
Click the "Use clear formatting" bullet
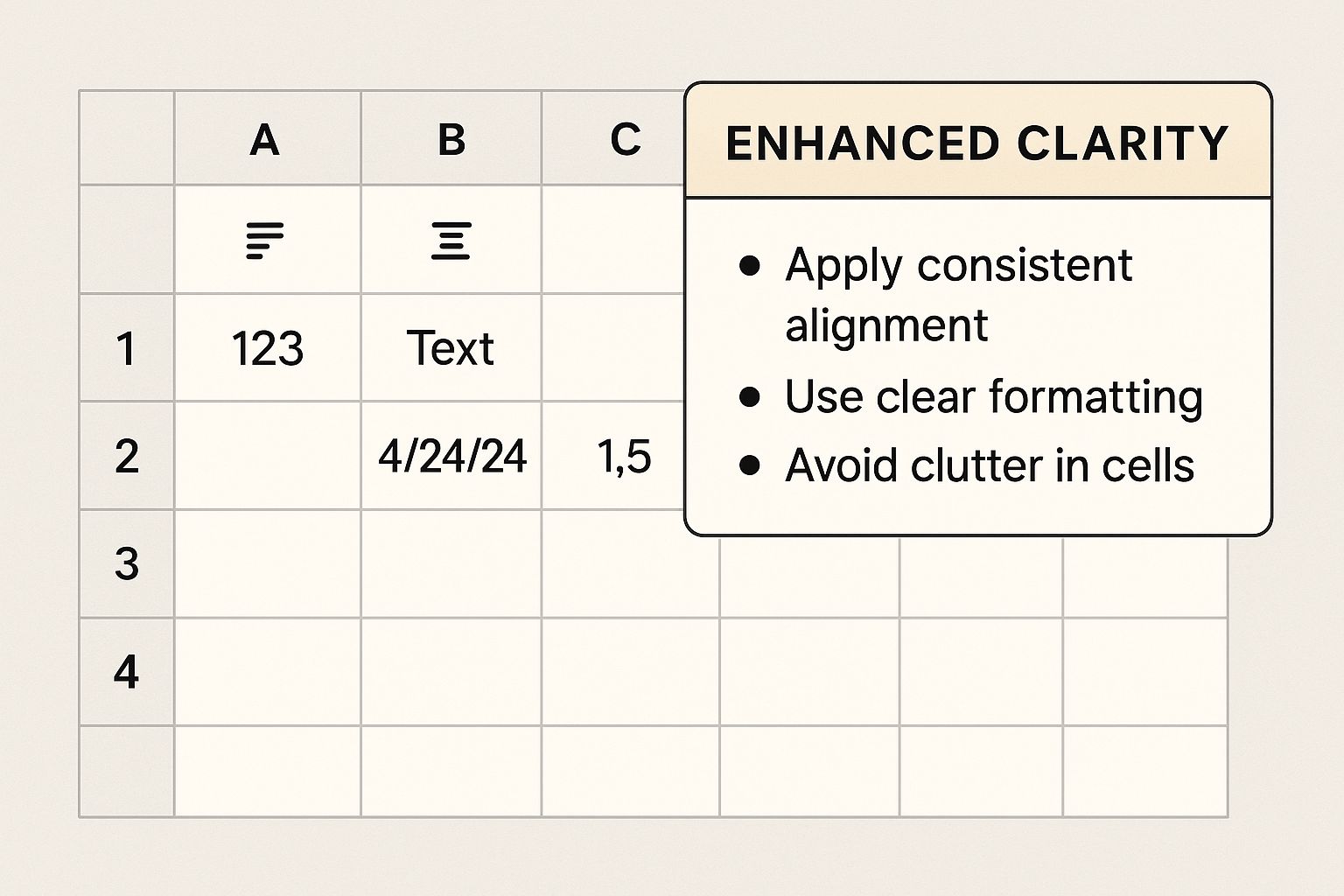(993, 396)
